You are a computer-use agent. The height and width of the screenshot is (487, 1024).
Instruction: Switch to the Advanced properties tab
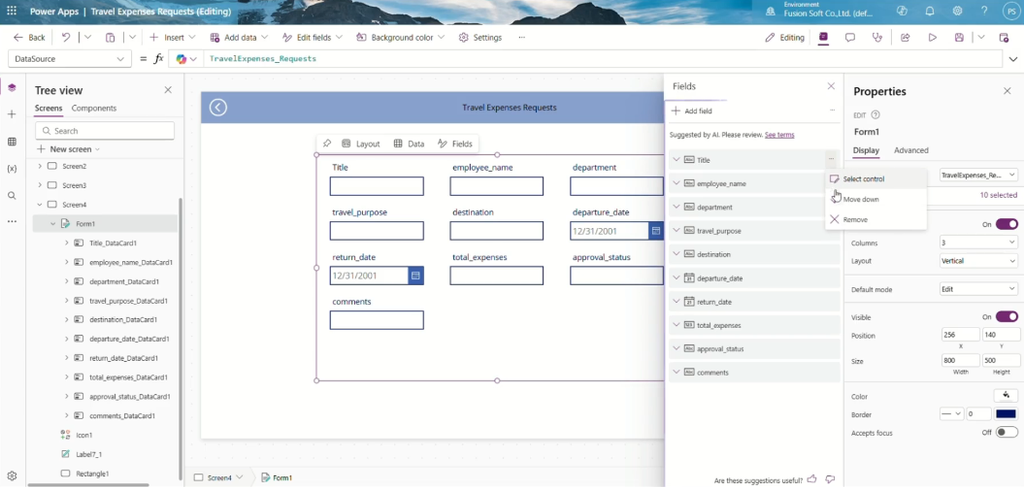coord(911,150)
